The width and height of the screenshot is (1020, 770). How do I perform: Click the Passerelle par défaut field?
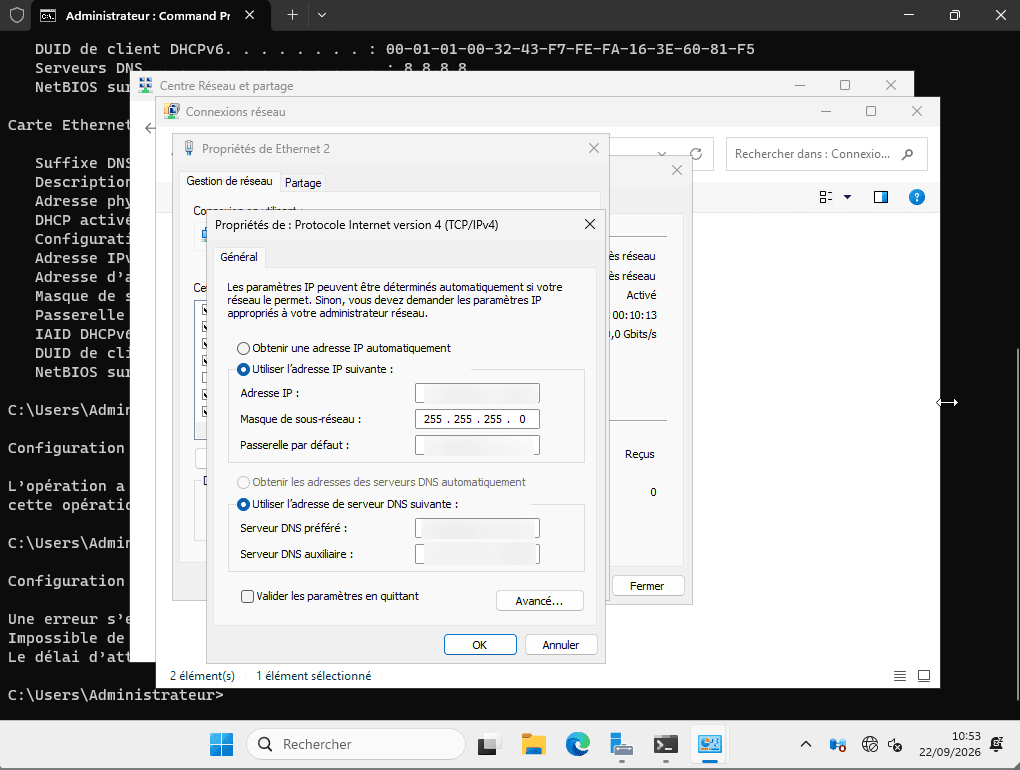[477, 445]
